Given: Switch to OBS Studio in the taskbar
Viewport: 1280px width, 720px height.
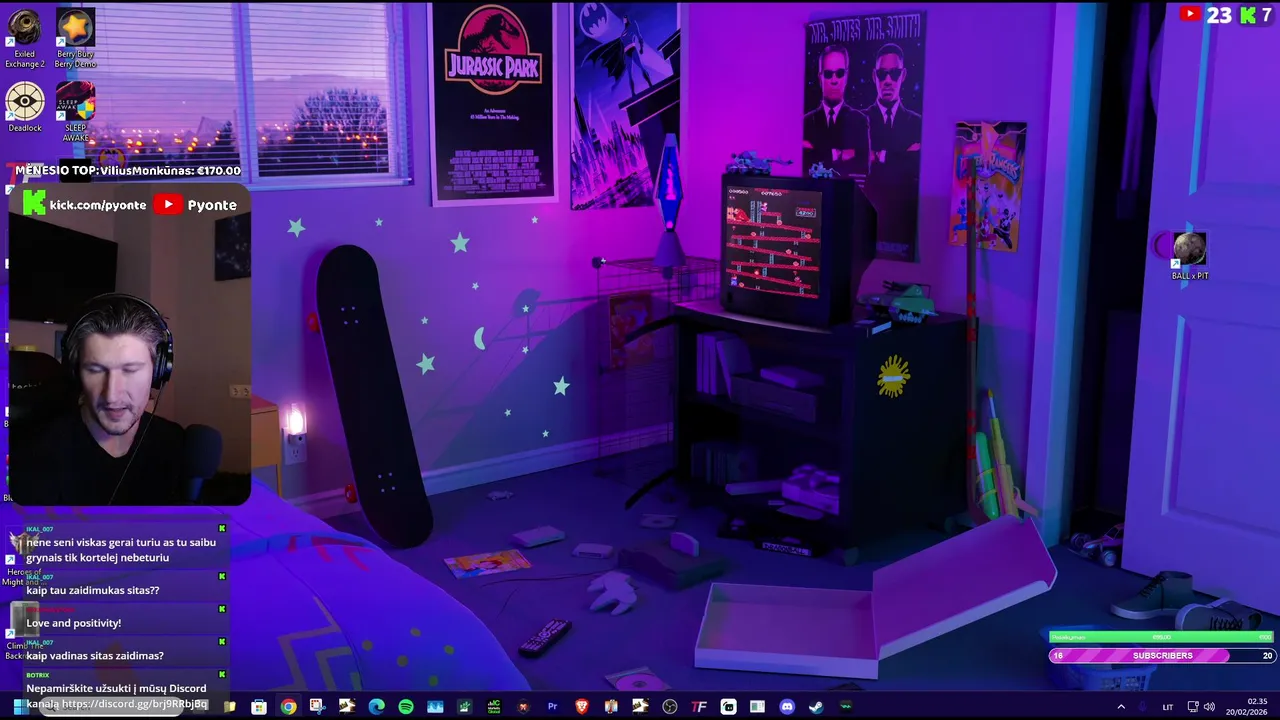Looking at the screenshot, I should tap(670, 707).
